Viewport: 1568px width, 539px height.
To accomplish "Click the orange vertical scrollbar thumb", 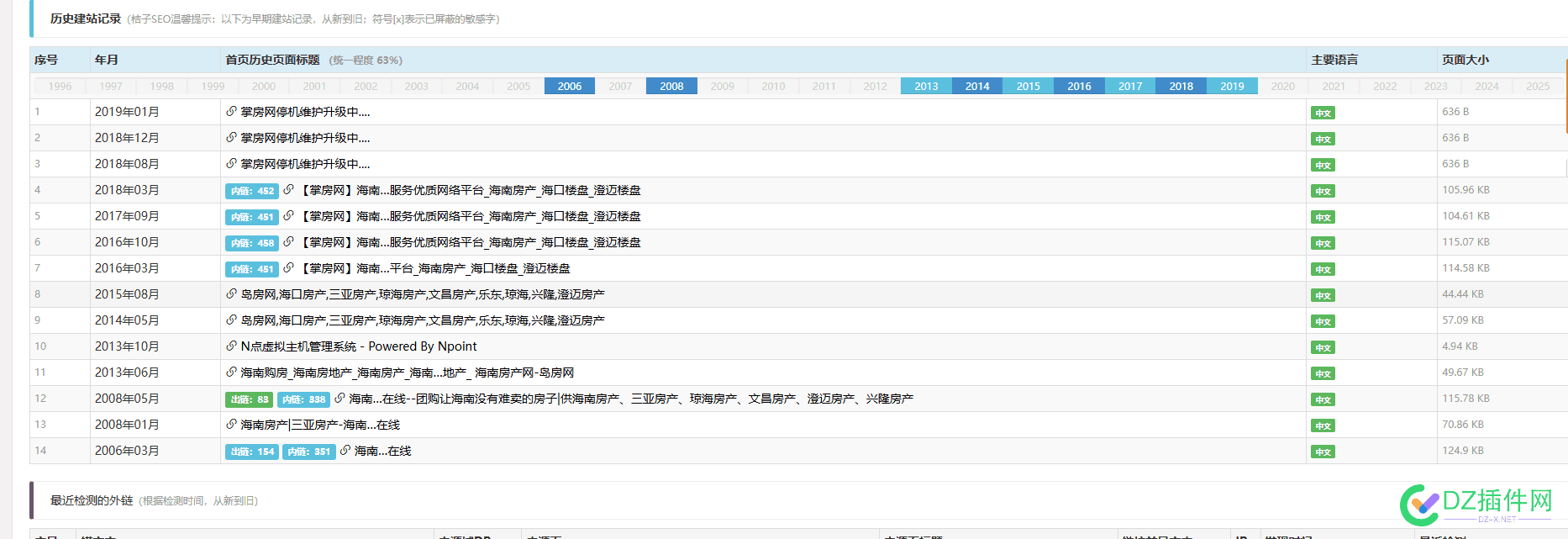I will click(x=1566, y=97).
